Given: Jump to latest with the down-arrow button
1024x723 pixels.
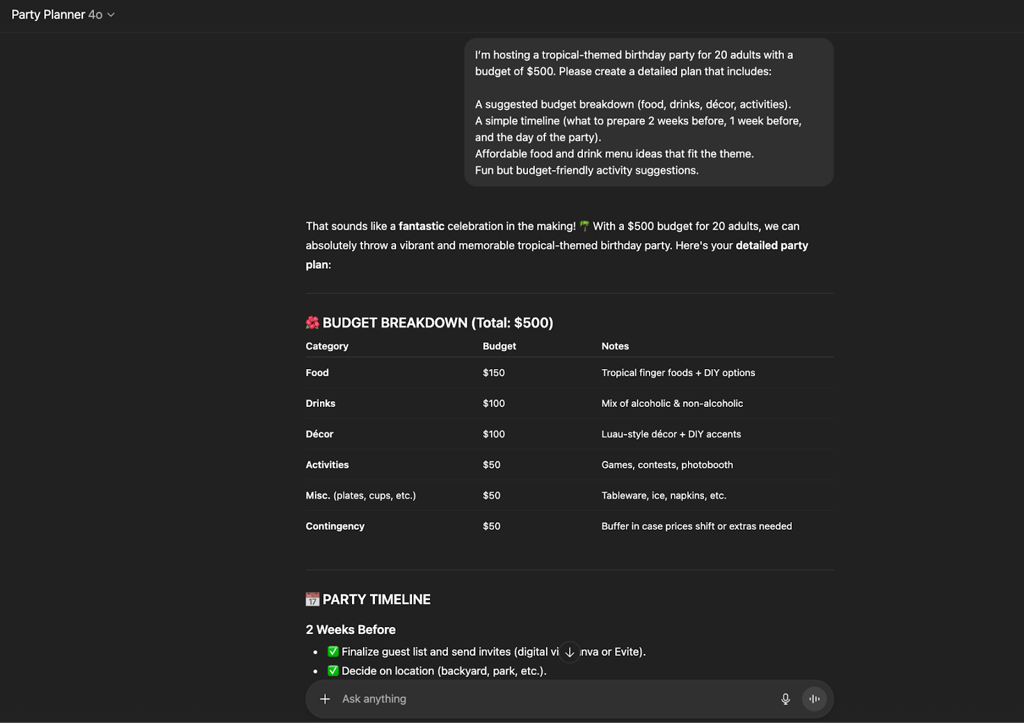Looking at the screenshot, I should tap(569, 652).
